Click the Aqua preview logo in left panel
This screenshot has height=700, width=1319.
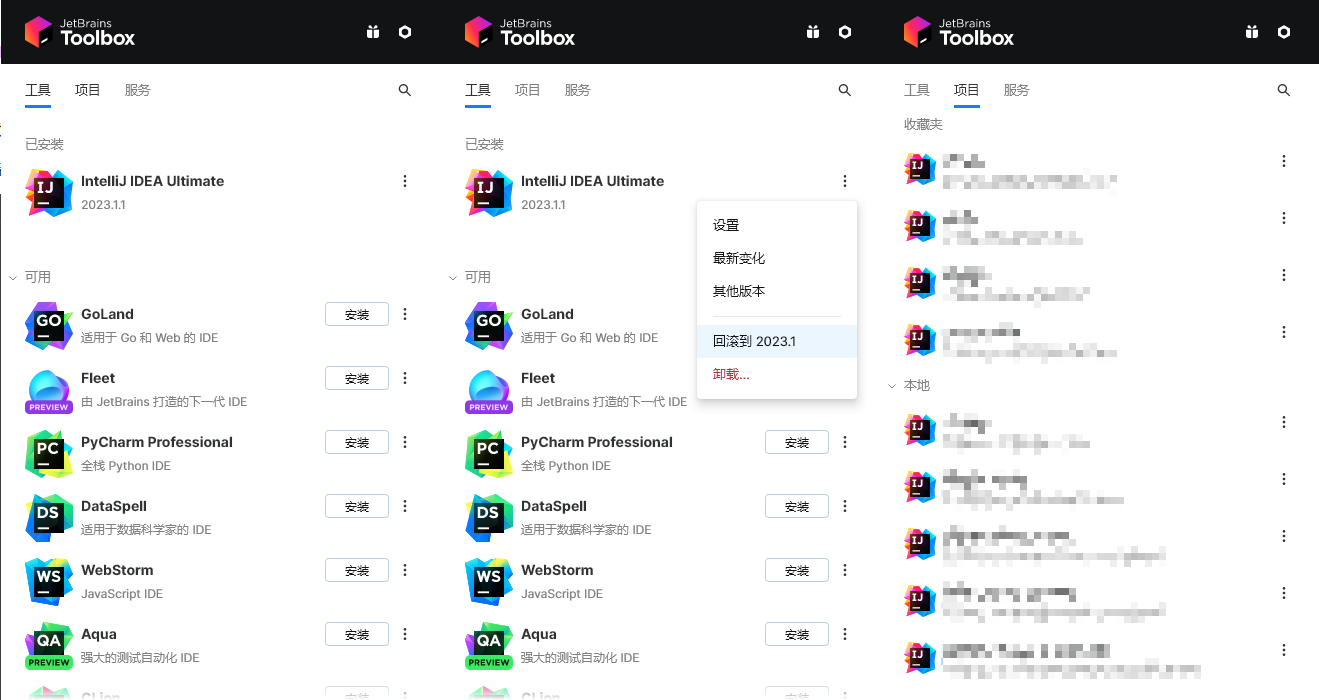49,646
